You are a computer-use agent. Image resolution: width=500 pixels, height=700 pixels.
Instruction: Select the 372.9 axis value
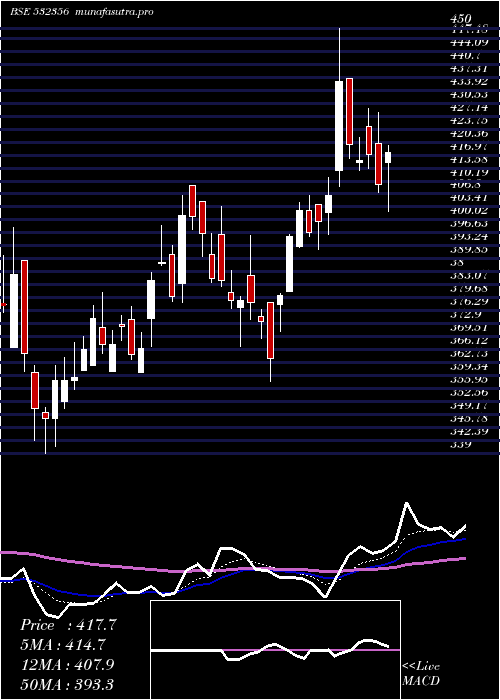pos(466,314)
